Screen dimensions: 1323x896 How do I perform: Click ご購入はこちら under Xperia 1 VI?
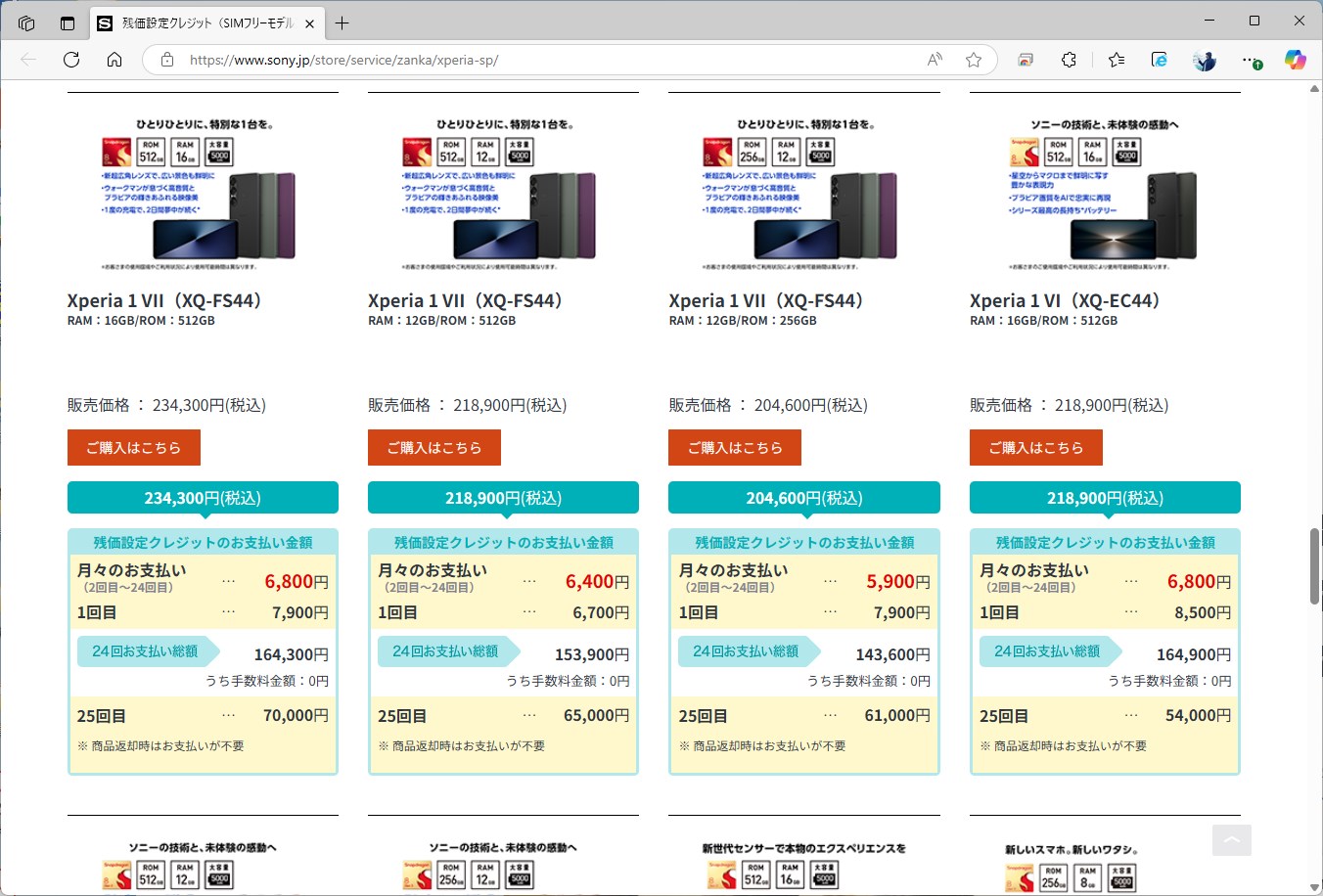1035,447
